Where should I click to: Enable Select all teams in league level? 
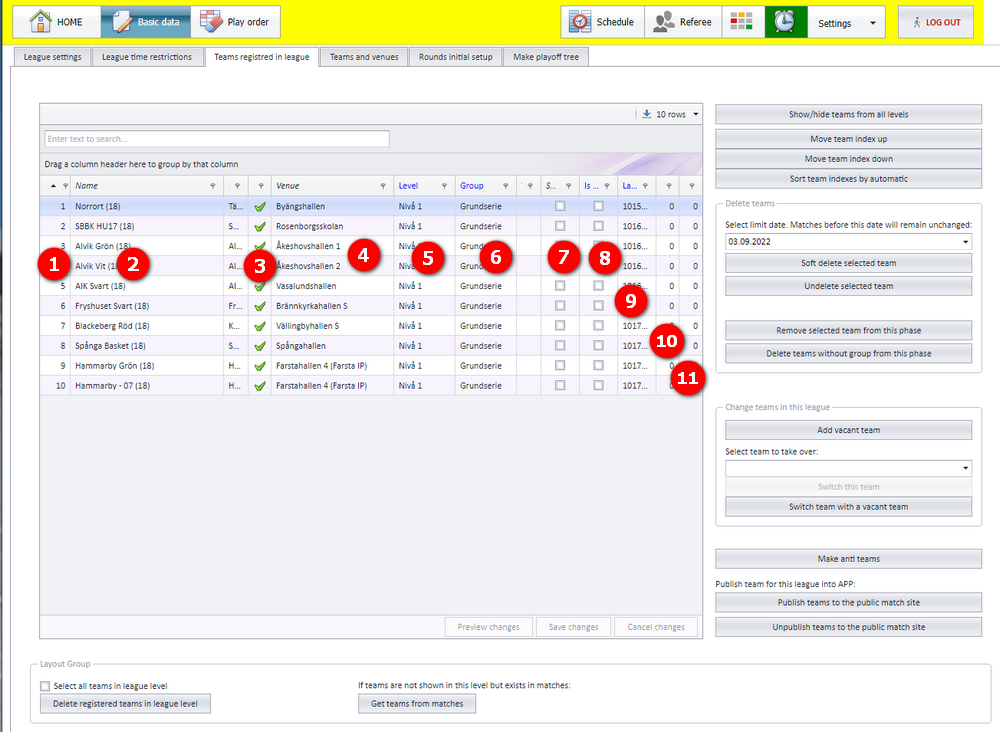pyautogui.click(x=45, y=686)
